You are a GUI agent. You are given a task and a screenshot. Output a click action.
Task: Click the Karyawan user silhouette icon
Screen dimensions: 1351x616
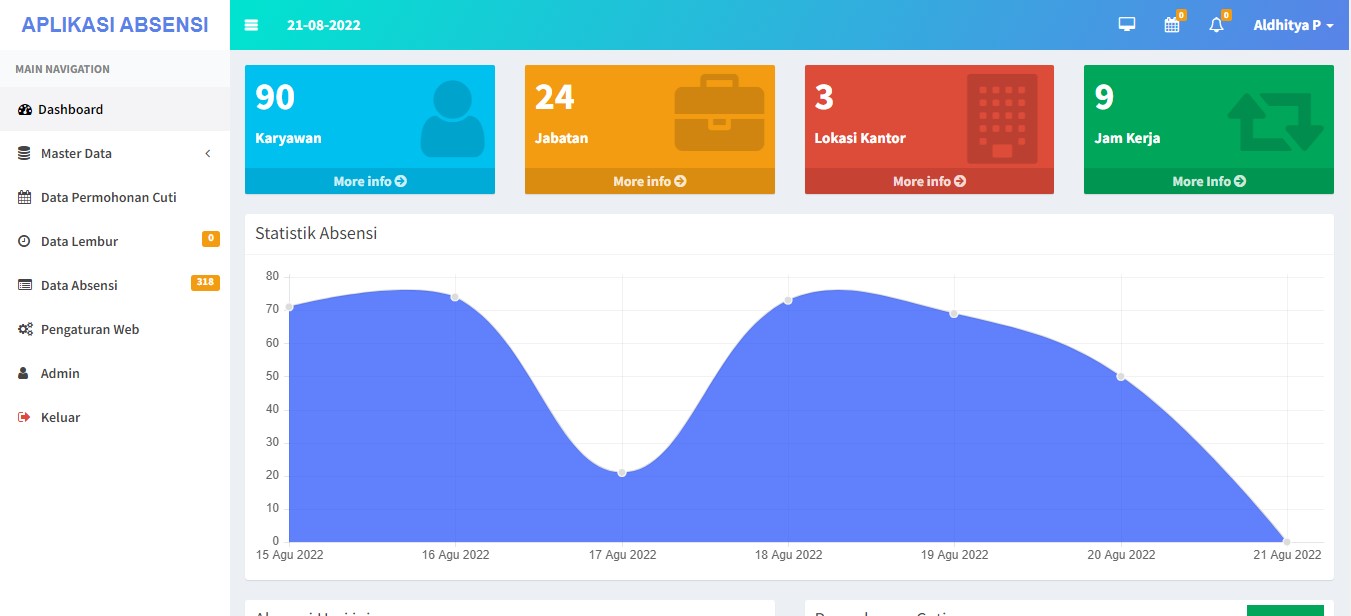coord(452,119)
